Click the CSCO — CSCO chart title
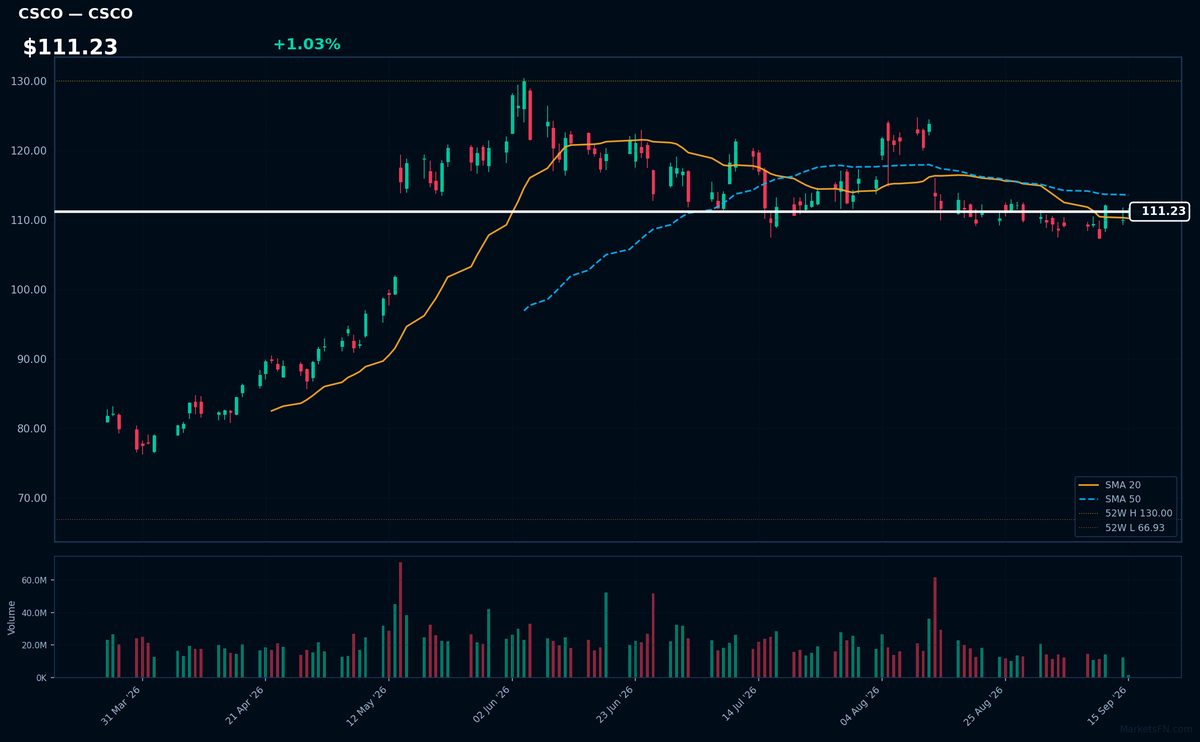 click(x=75, y=14)
